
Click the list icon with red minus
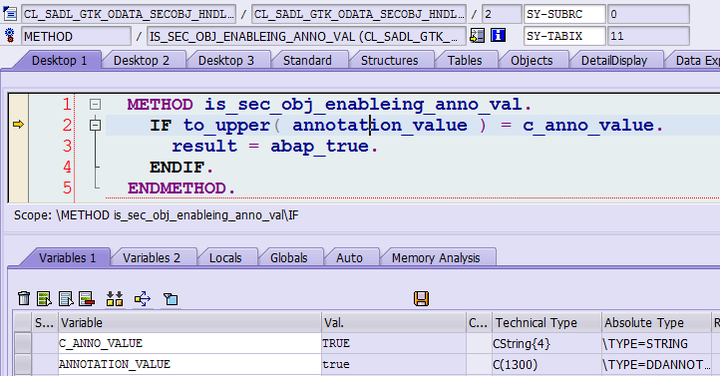[87, 298]
